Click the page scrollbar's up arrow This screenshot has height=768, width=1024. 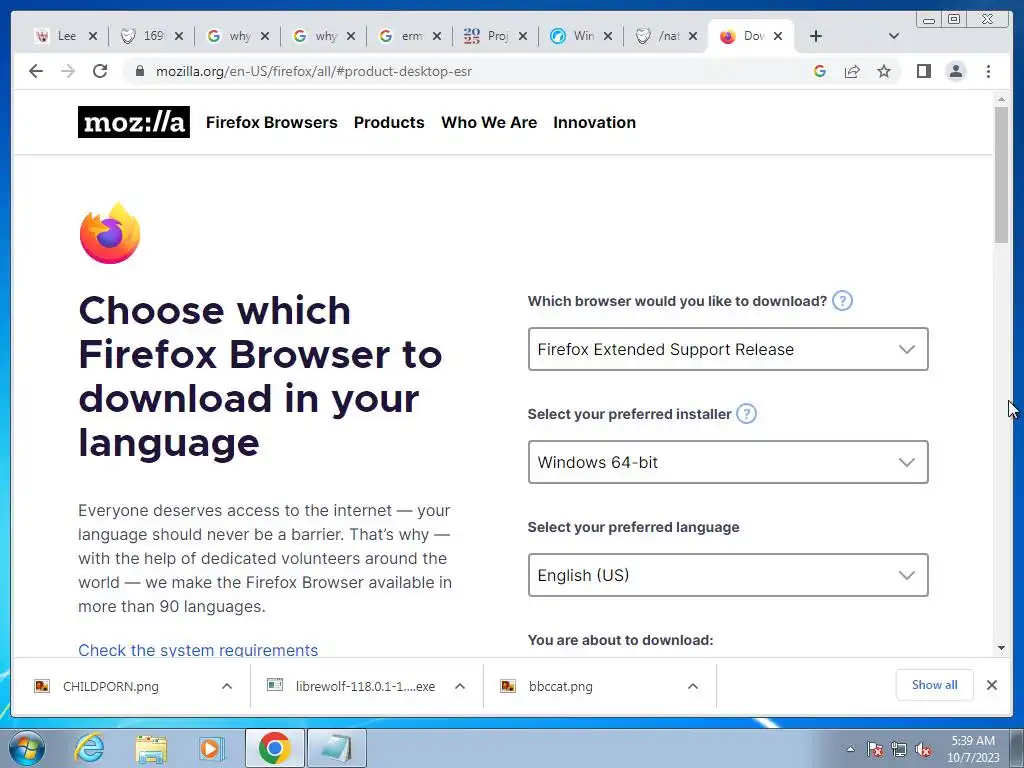pos(1001,99)
